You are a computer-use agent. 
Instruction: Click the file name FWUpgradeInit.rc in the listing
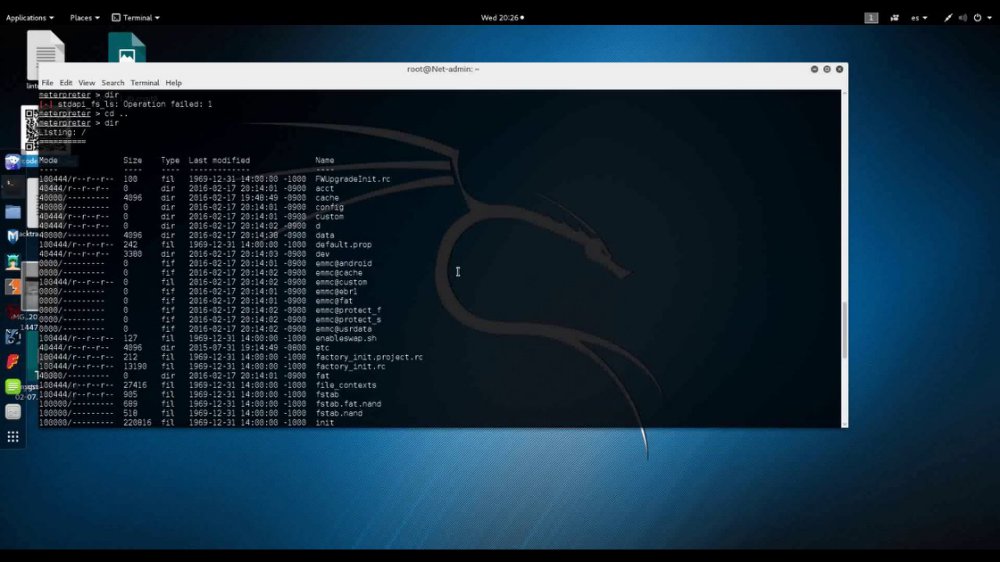pyautogui.click(x=353, y=179)
